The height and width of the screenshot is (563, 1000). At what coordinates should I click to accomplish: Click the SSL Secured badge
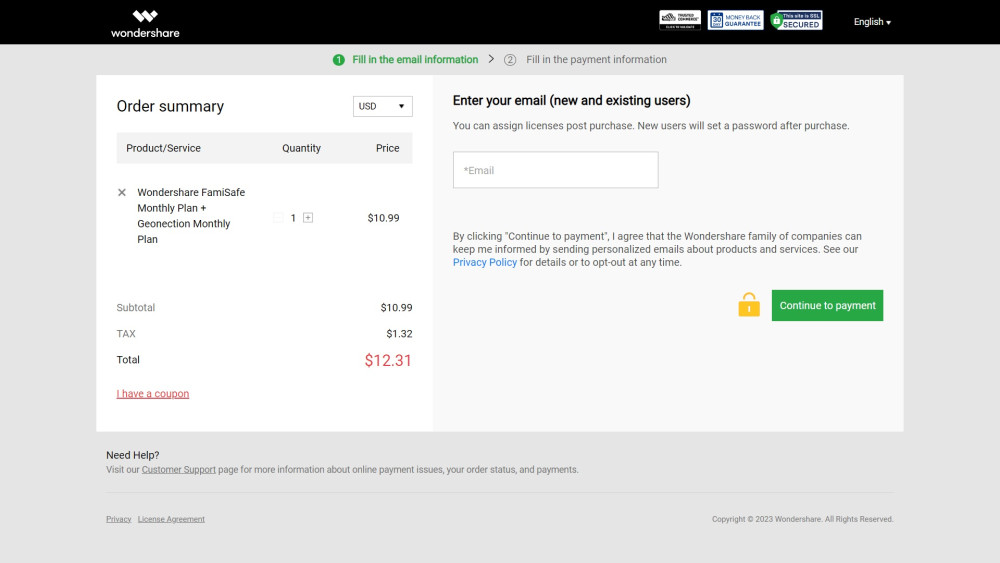click(x=796, y=21)
